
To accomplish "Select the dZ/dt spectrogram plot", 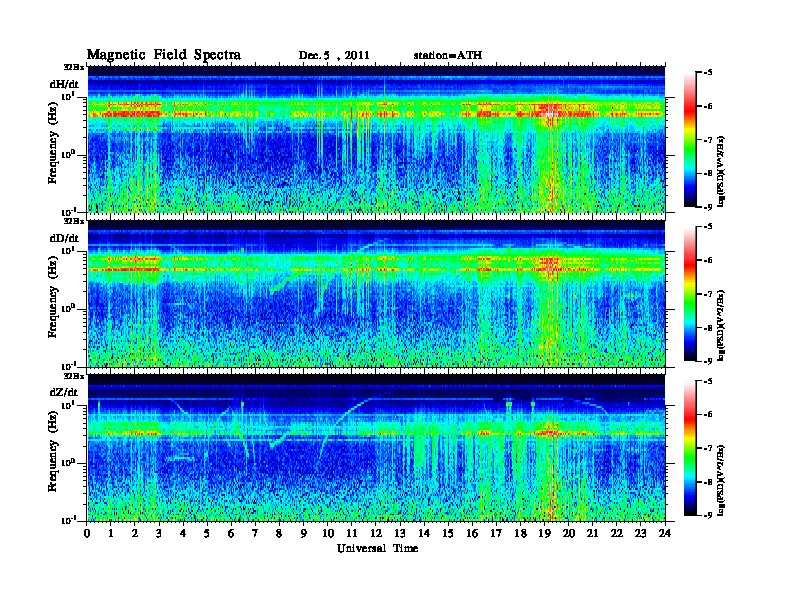I will tap(376, 447).
